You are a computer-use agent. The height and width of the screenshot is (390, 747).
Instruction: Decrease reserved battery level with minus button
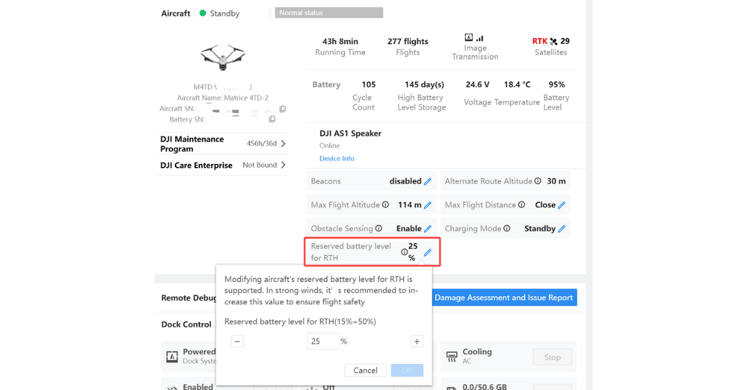point(237,341)
